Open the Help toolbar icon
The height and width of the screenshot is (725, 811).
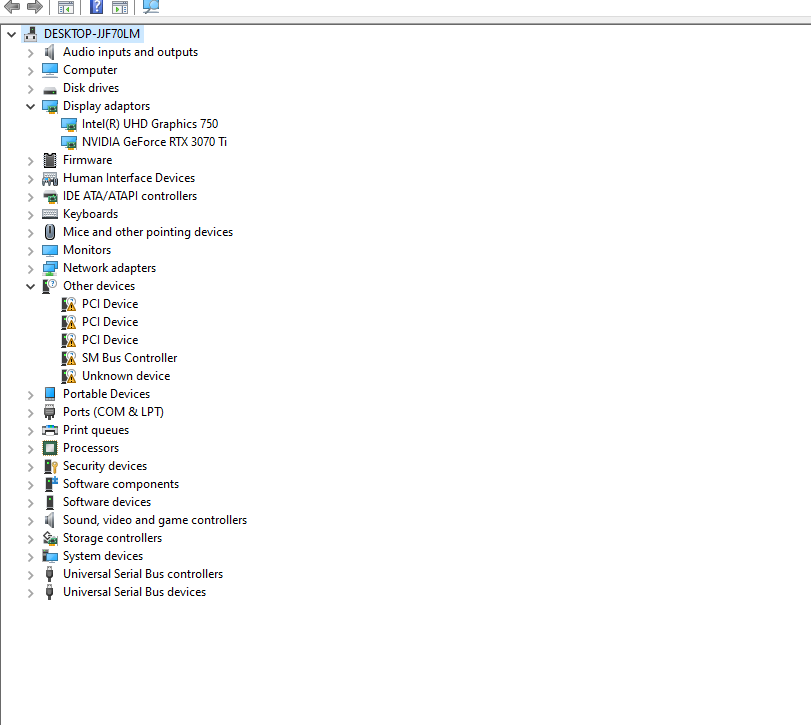[x=96, y=6]
